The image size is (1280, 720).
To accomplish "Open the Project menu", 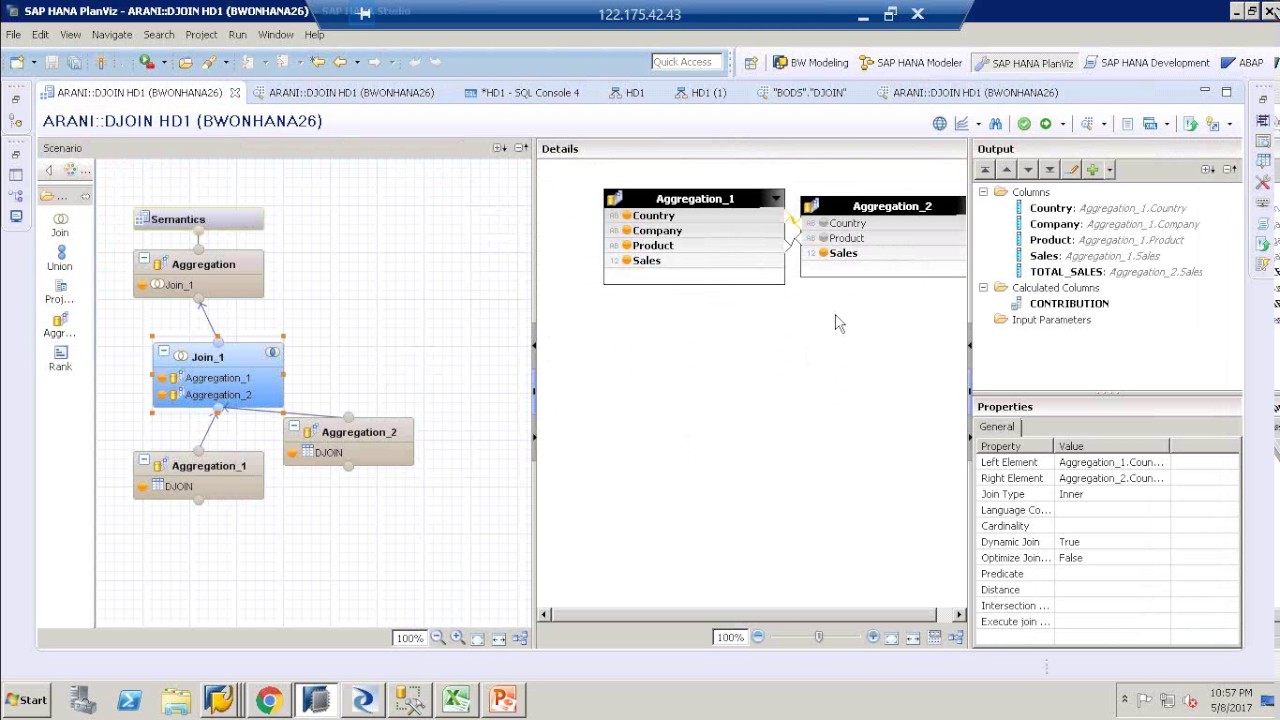I will 201,35.
